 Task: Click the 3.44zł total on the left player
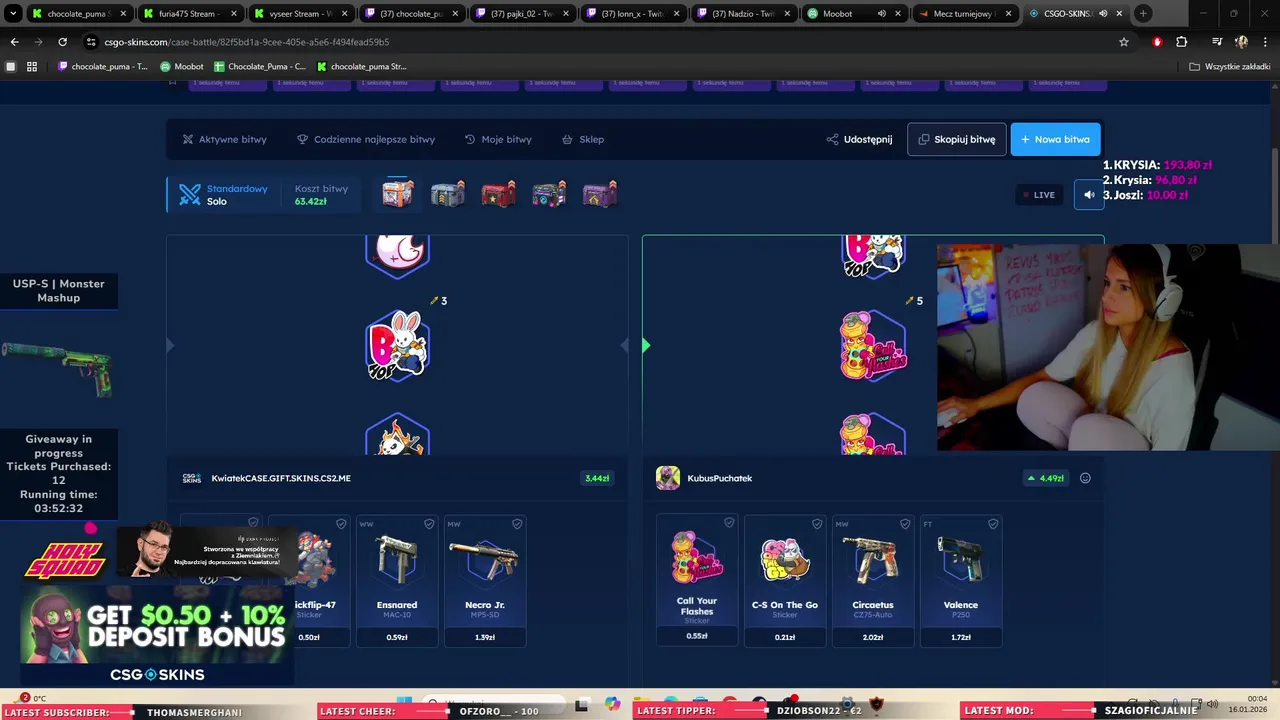pyautogui.click(x=597, y=478)
